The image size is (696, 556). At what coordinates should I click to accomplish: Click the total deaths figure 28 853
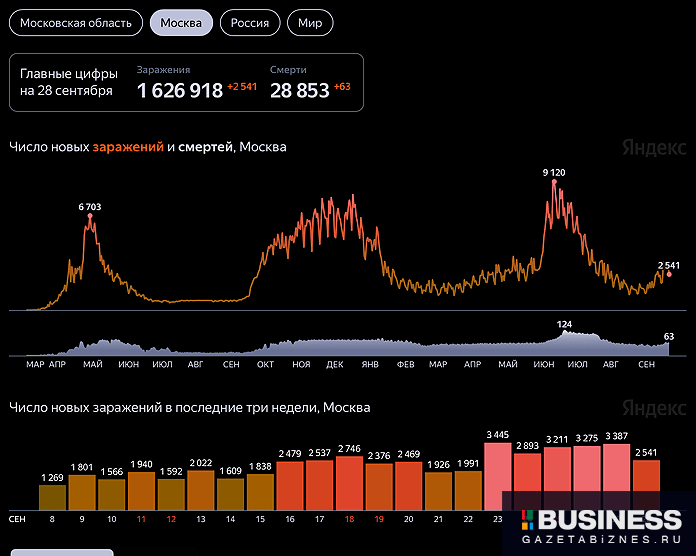tap(299, 91)
